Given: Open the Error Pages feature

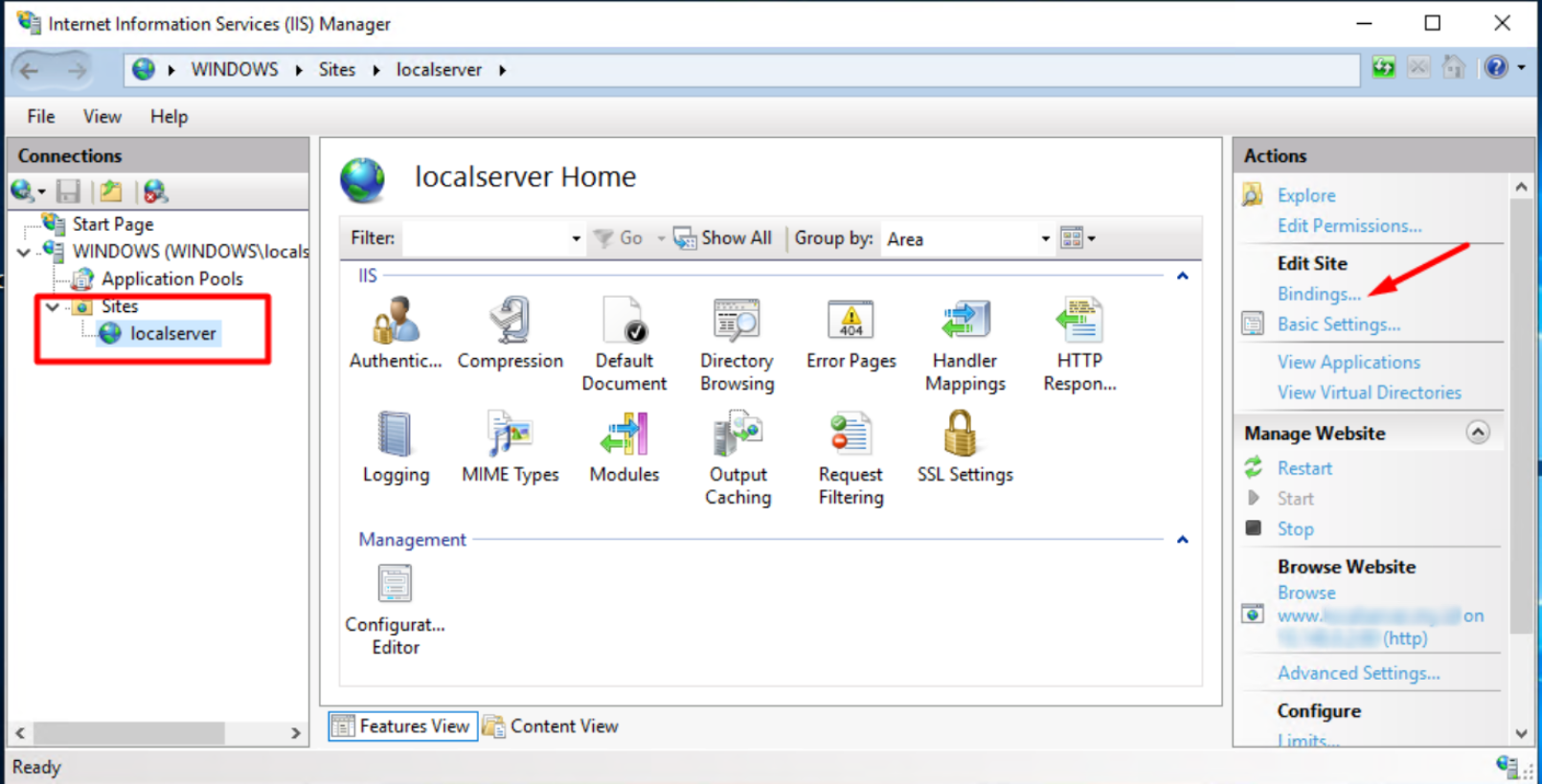Looking at the screenshot, I should tap(851, 332).
